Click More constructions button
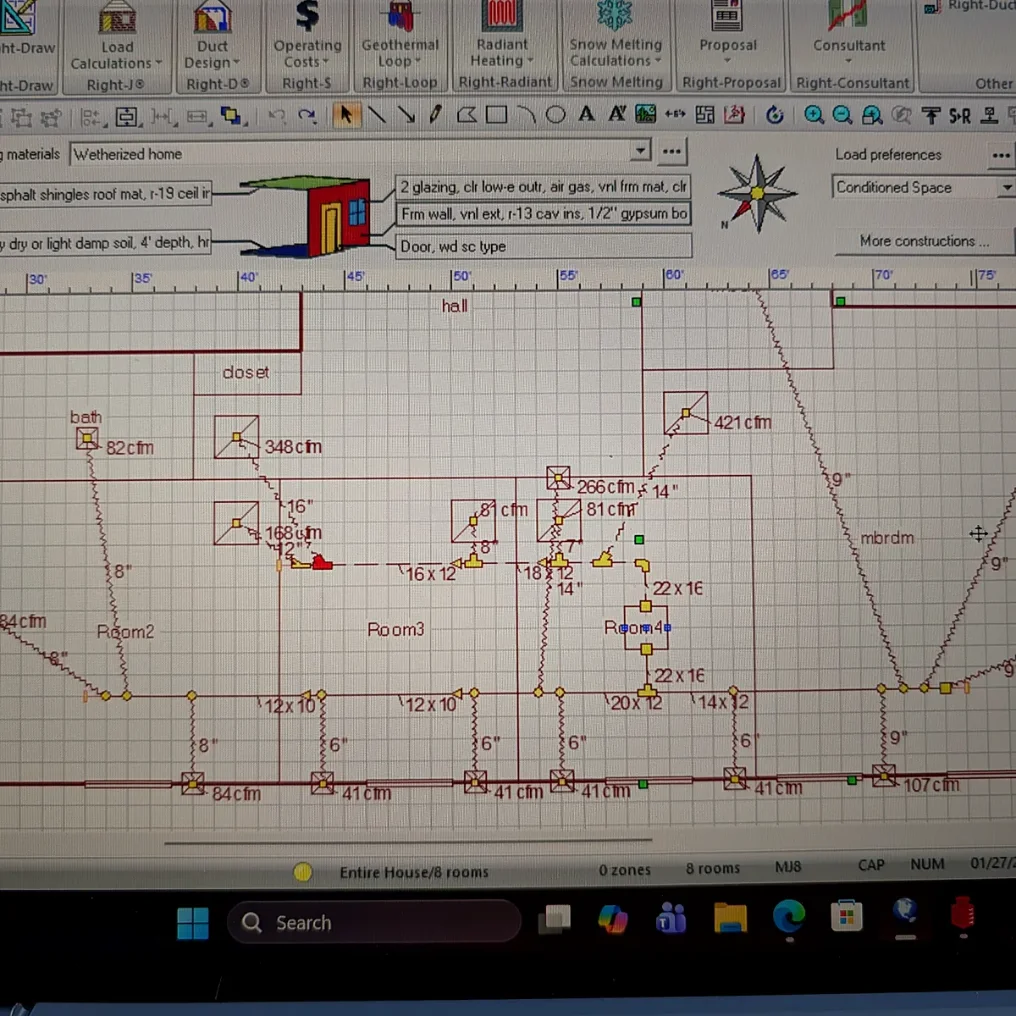Screen dimensions: 1016x1016 pyautogui.click(x=924, y=241)
